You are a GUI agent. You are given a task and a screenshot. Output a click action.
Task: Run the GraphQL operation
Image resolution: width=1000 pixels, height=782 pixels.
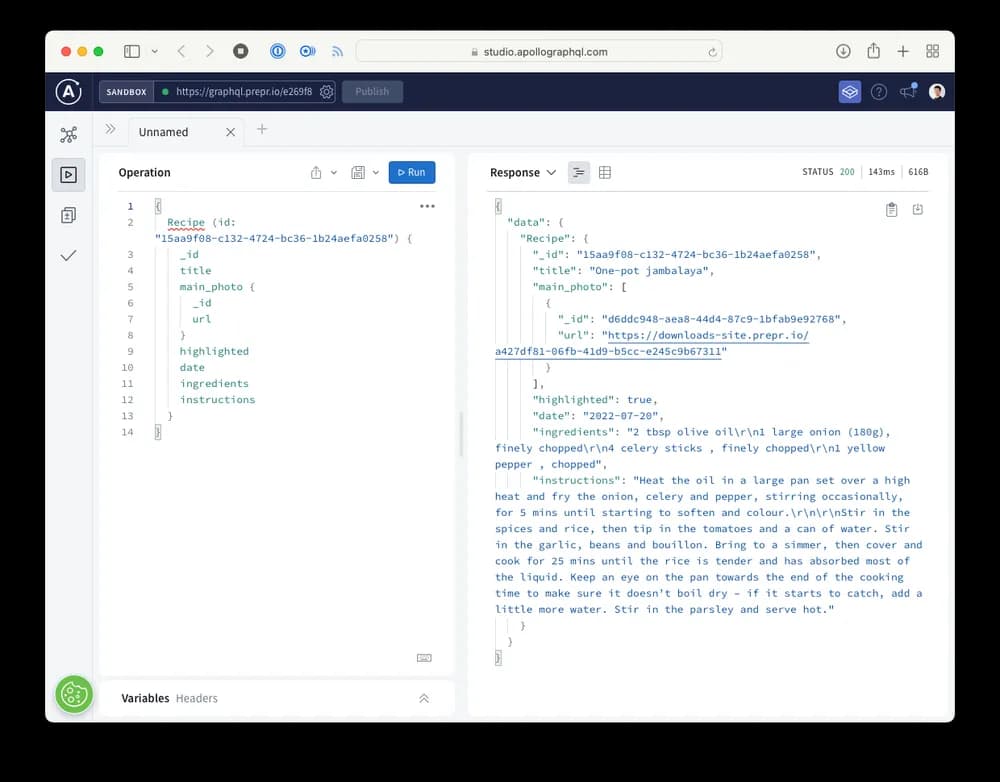(x=412, y=172)
